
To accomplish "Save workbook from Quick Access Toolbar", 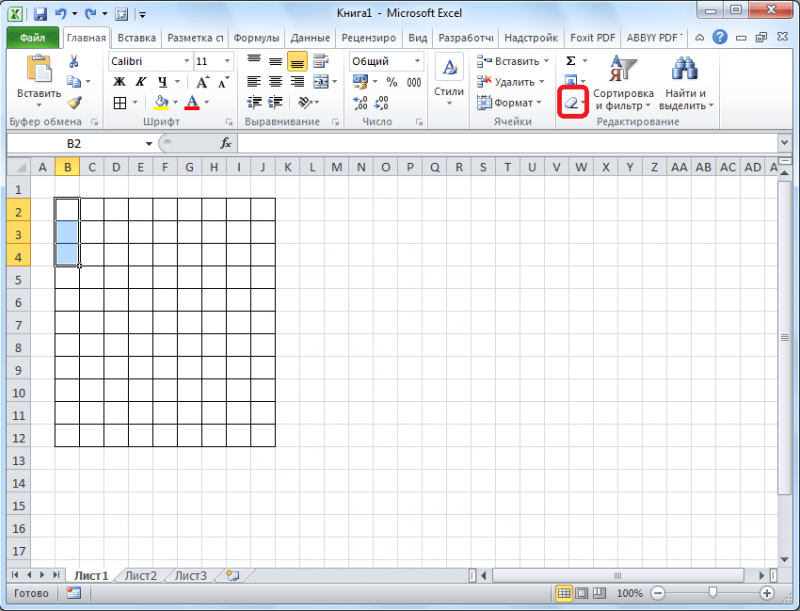I will 40,14.
